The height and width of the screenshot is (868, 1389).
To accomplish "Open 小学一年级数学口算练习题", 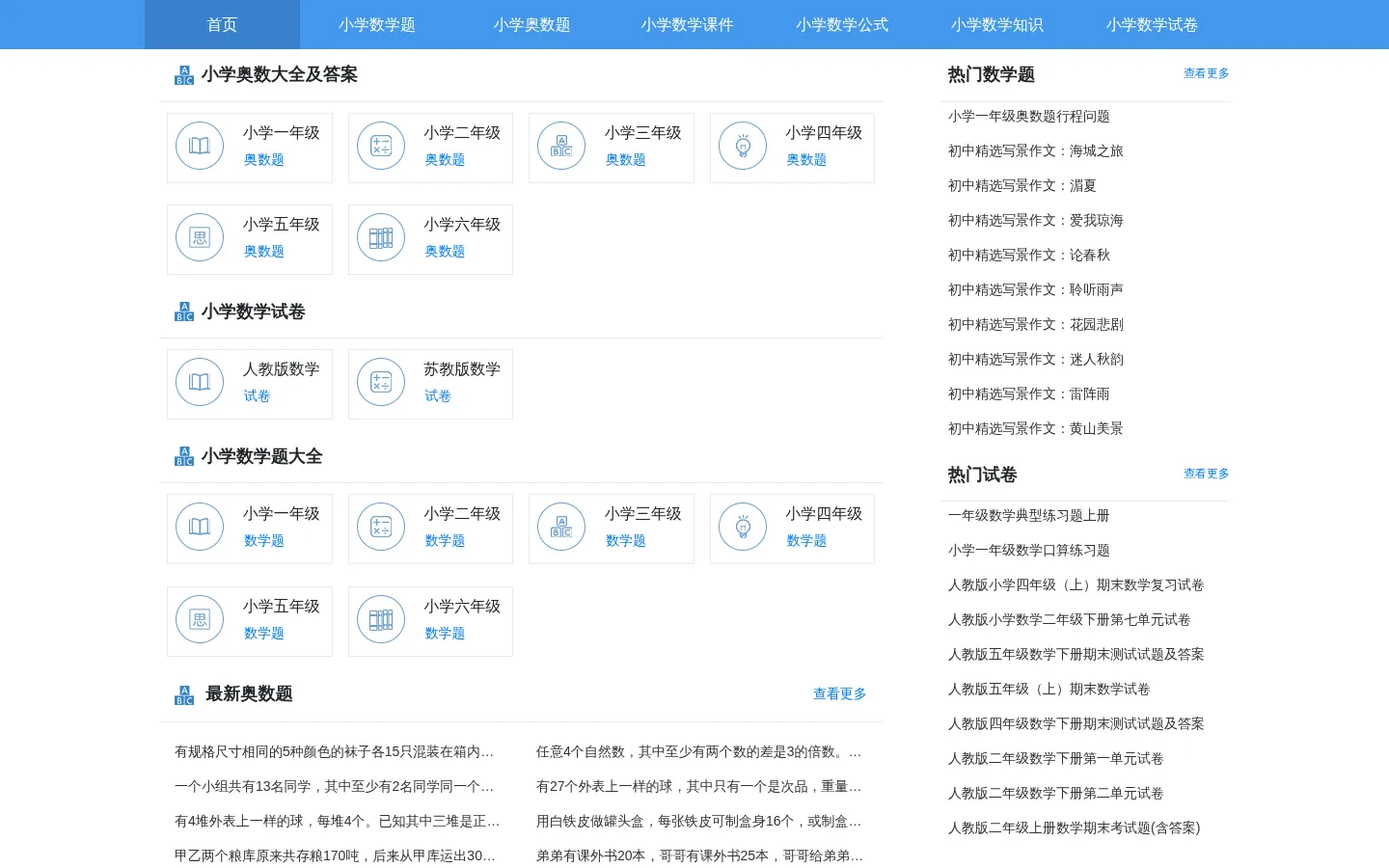I will 1029,551.
